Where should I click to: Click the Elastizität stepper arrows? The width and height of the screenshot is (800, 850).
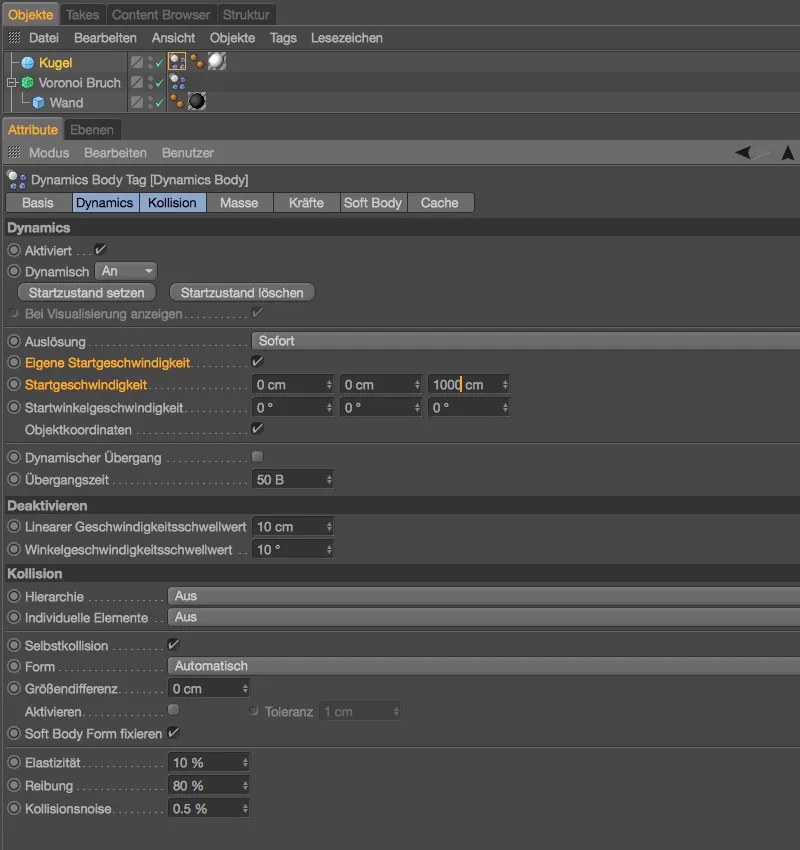point(243,763)
